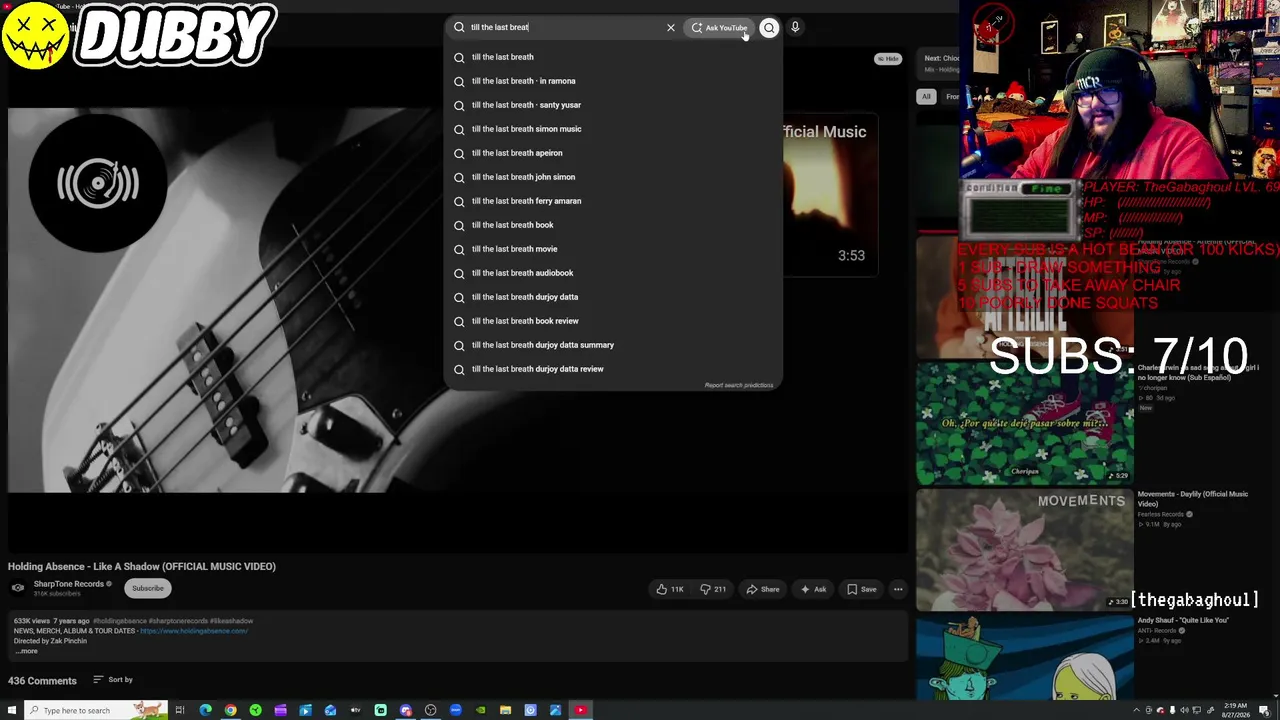Open File Explorer from the taskbar

click(x=505, y=710)
